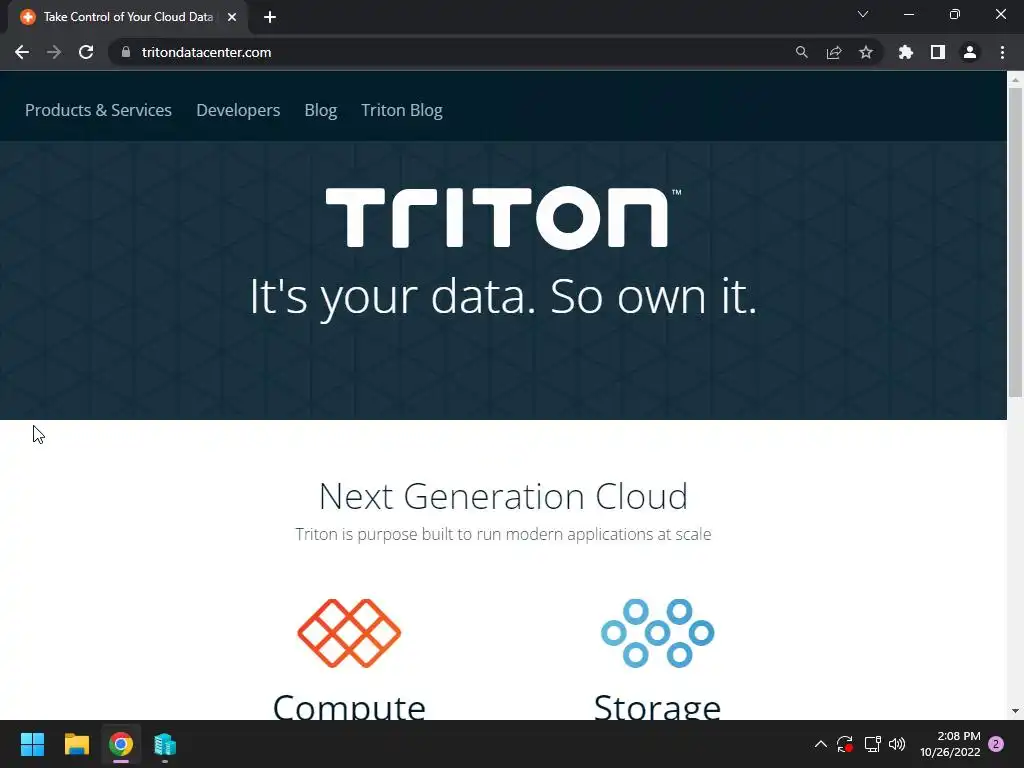Toggle the browser side panel
This screenshot has height=768, width=1024.
937,52
